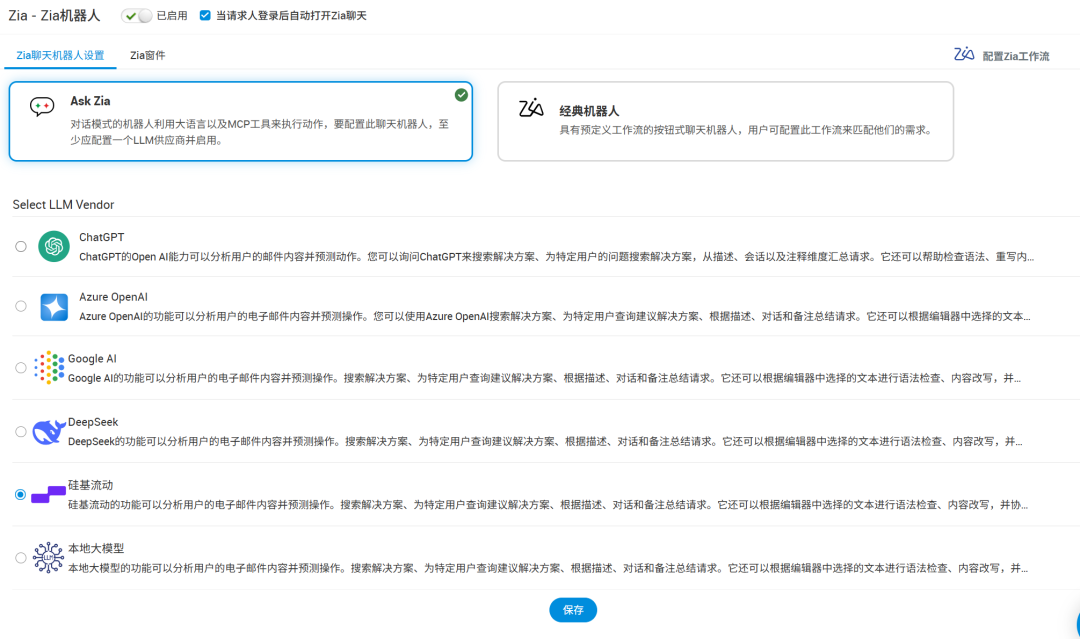Image resolution: width=1080 pixels, height=639 pixels.
Task: Click the DeepSeek description text
Action: [546, 441]
